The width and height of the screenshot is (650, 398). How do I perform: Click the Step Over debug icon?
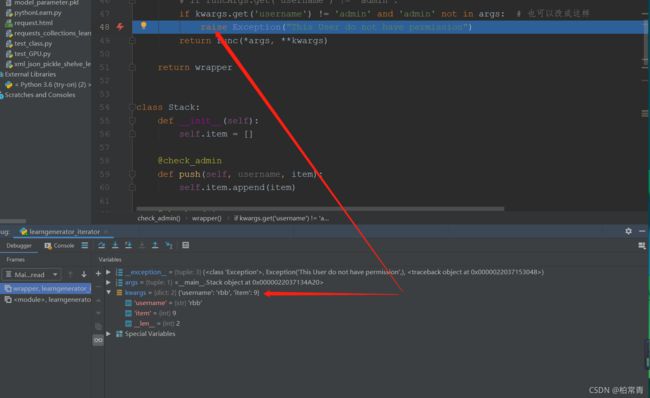(x=102, y=245)
